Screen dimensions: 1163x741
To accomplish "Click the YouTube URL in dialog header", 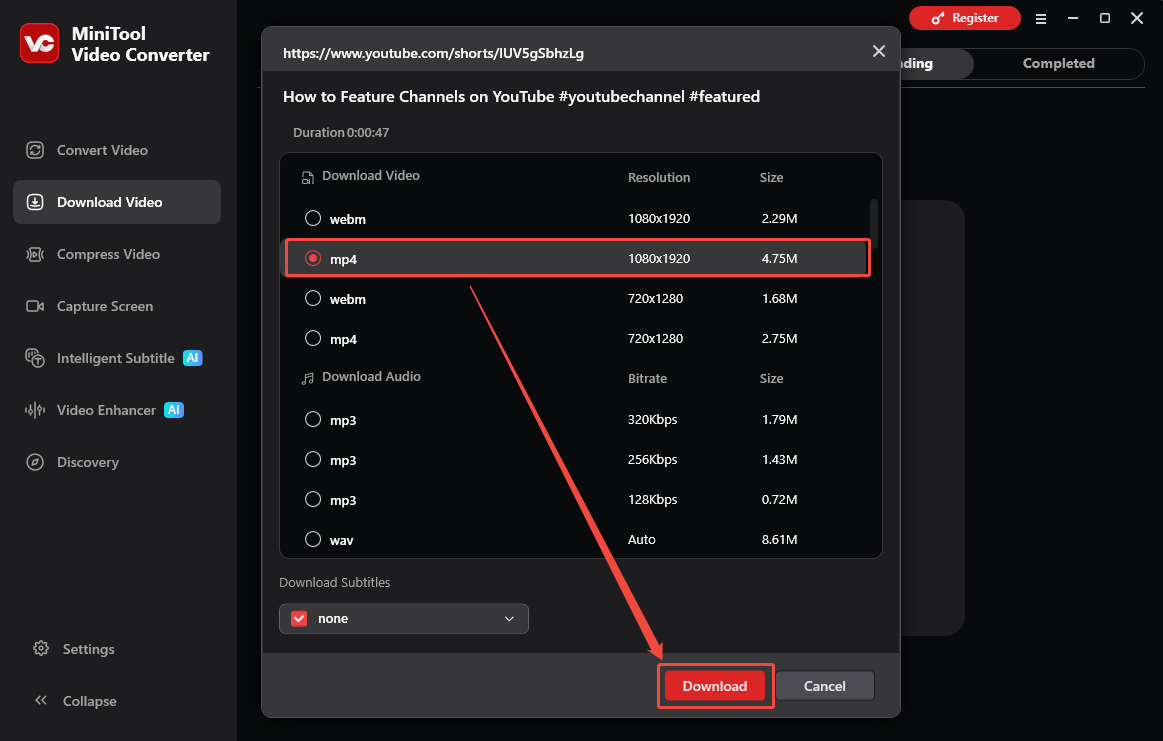I will pyautogui.click(x=433, y=53).
